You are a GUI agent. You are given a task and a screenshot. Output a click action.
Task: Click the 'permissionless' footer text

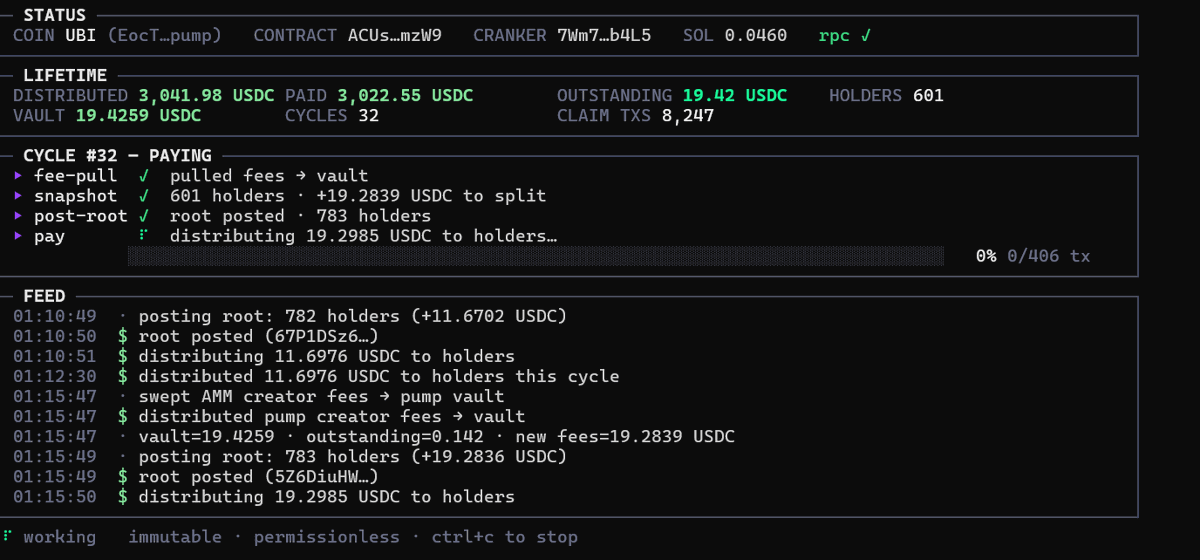tap(326, 537)
